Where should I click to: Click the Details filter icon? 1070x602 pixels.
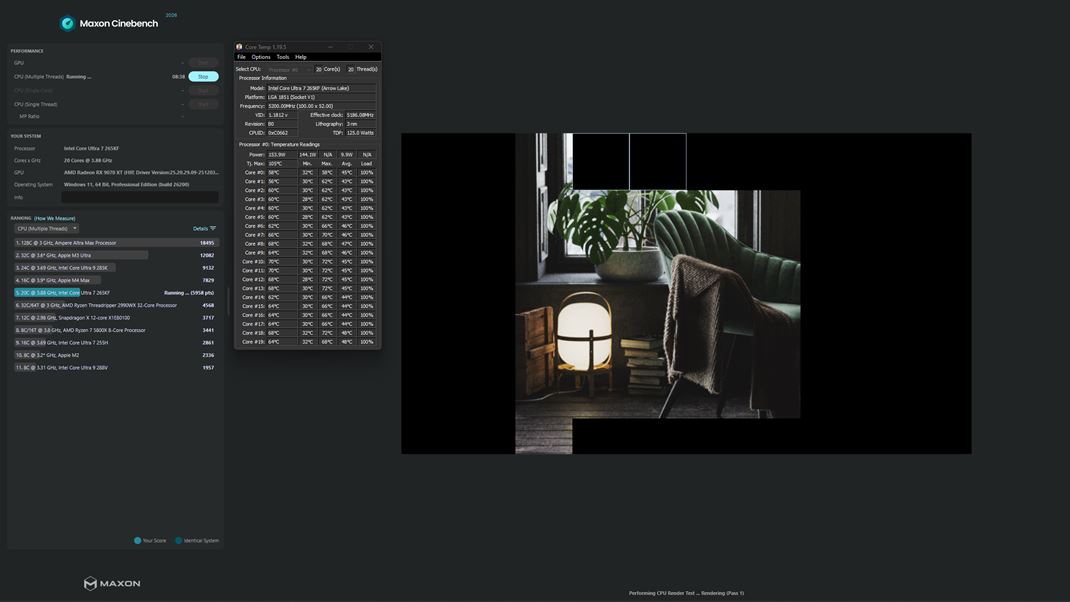click(x=213, y=228)
